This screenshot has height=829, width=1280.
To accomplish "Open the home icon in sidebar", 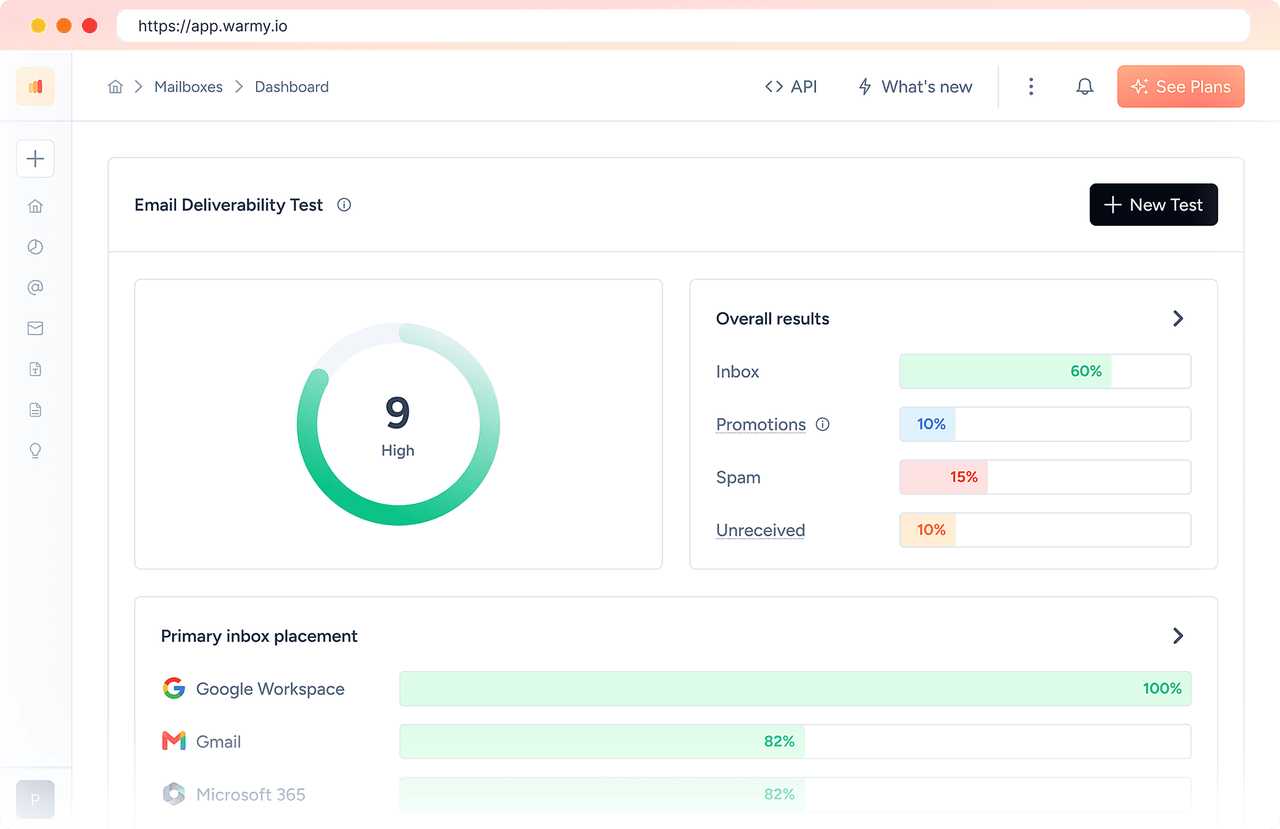I will 35,206.
